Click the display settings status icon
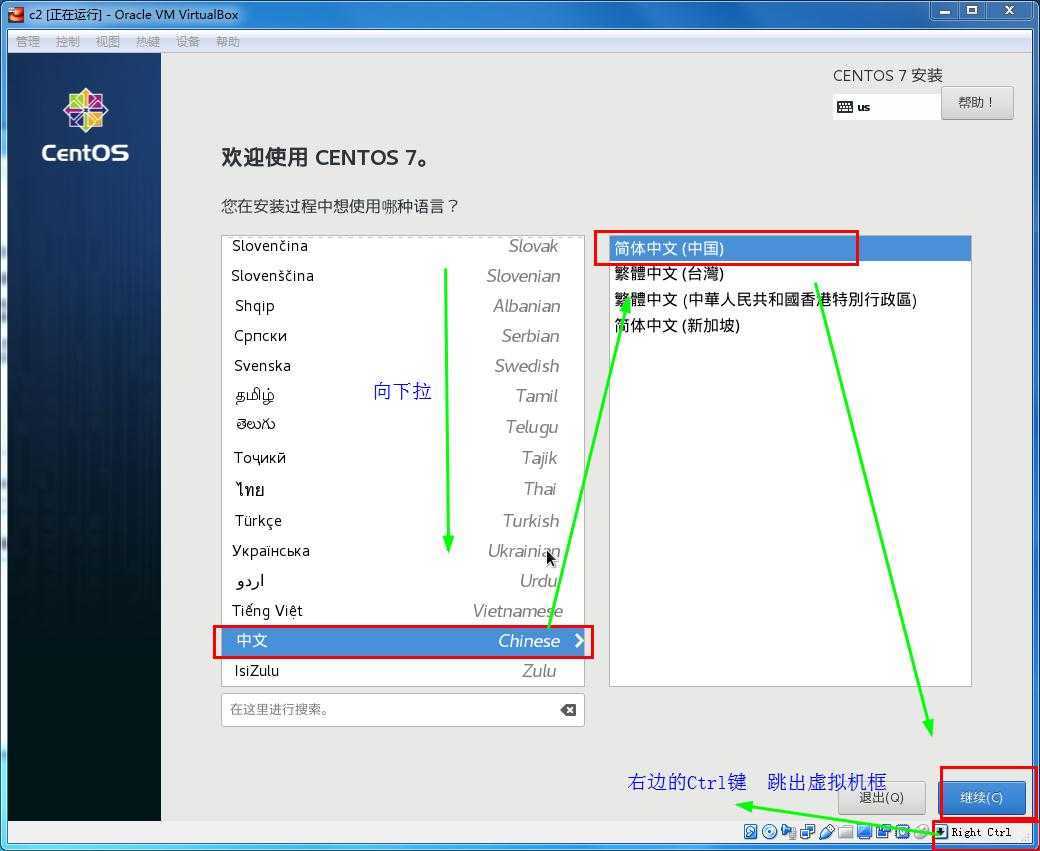Screen dimensions: 1040x851 [864, 831]
